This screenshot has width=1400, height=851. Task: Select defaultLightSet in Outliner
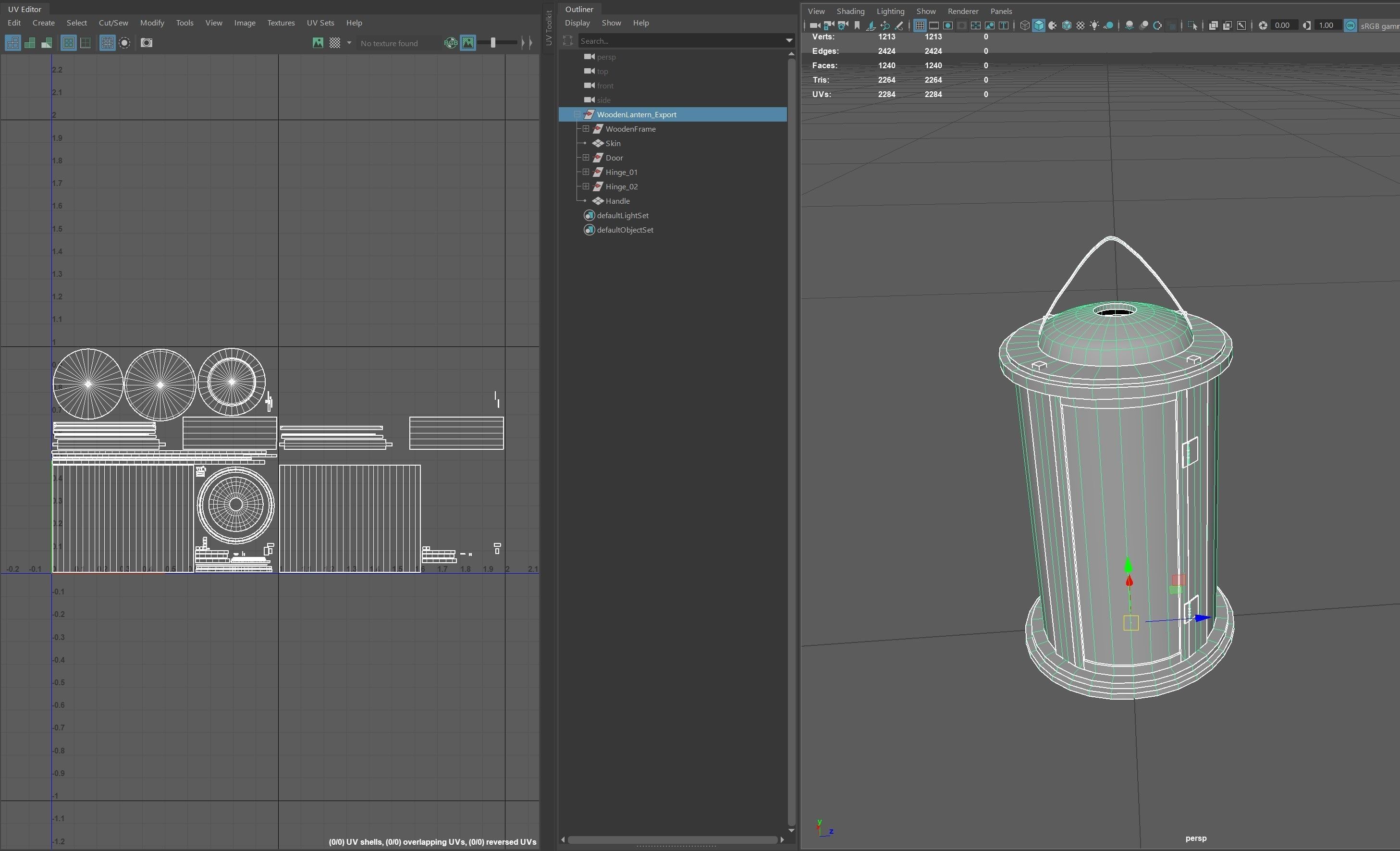point(622,215)
